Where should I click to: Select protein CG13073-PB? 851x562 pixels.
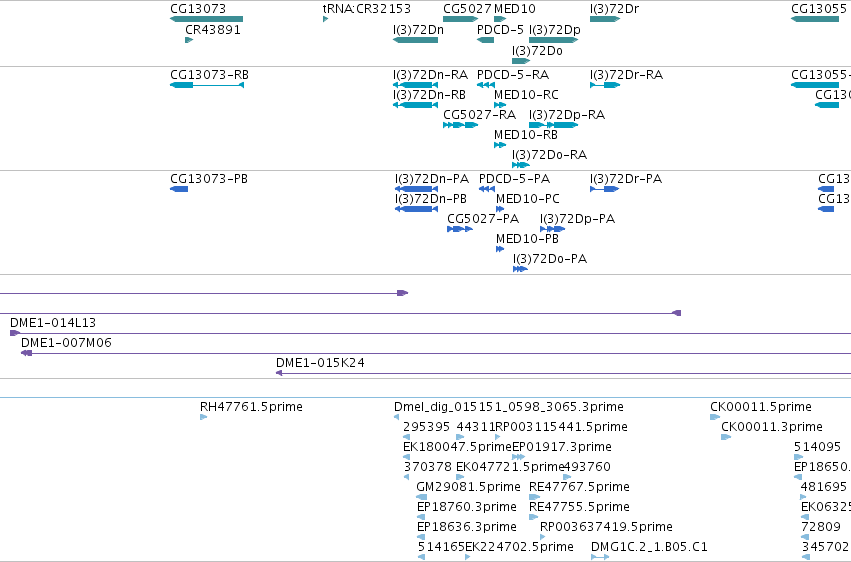(x=179, y=189)
